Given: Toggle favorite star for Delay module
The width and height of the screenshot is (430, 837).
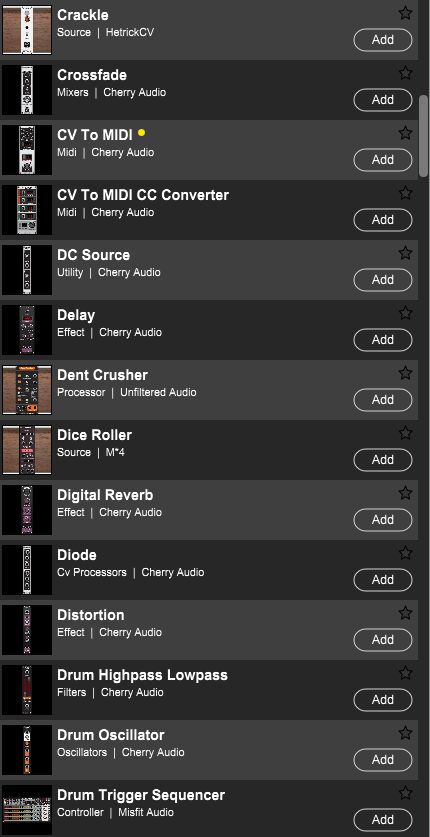Looking at the screenshot, I should click(x=405, y=313).
